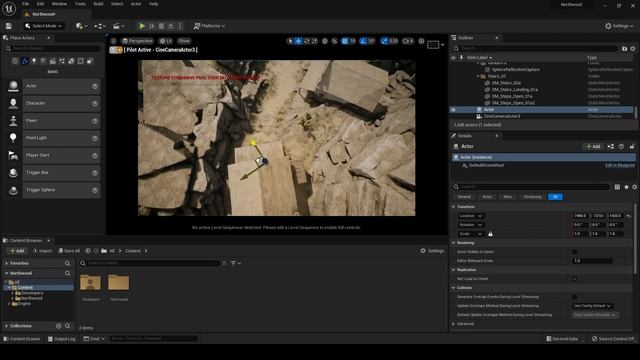The width and height of the screenshot is (640, 360).
Task: Check the Actor Hidden In Game checkbox
Action: pos(575,252)
